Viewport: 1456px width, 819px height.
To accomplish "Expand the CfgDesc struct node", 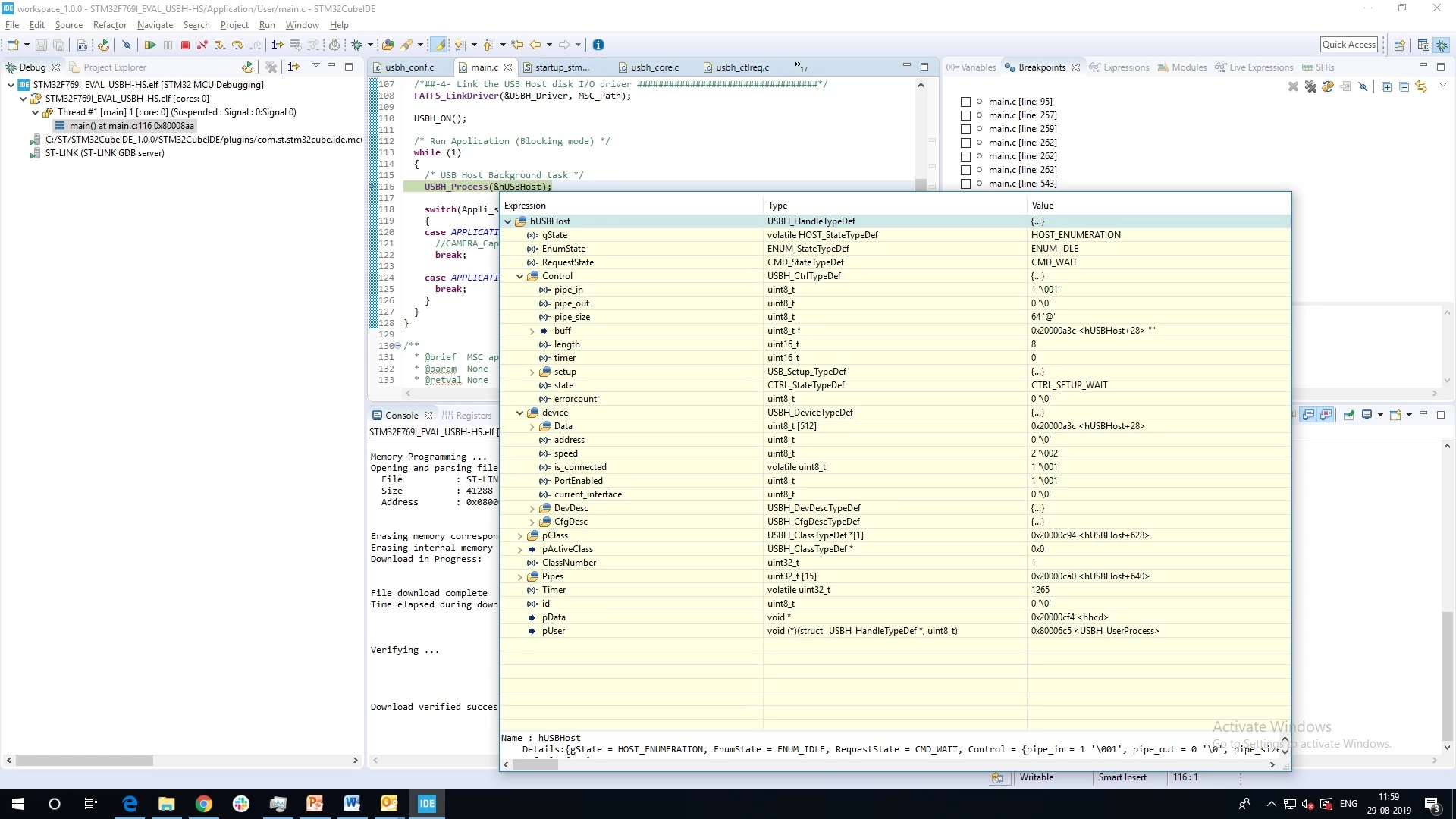I will 532,522.
